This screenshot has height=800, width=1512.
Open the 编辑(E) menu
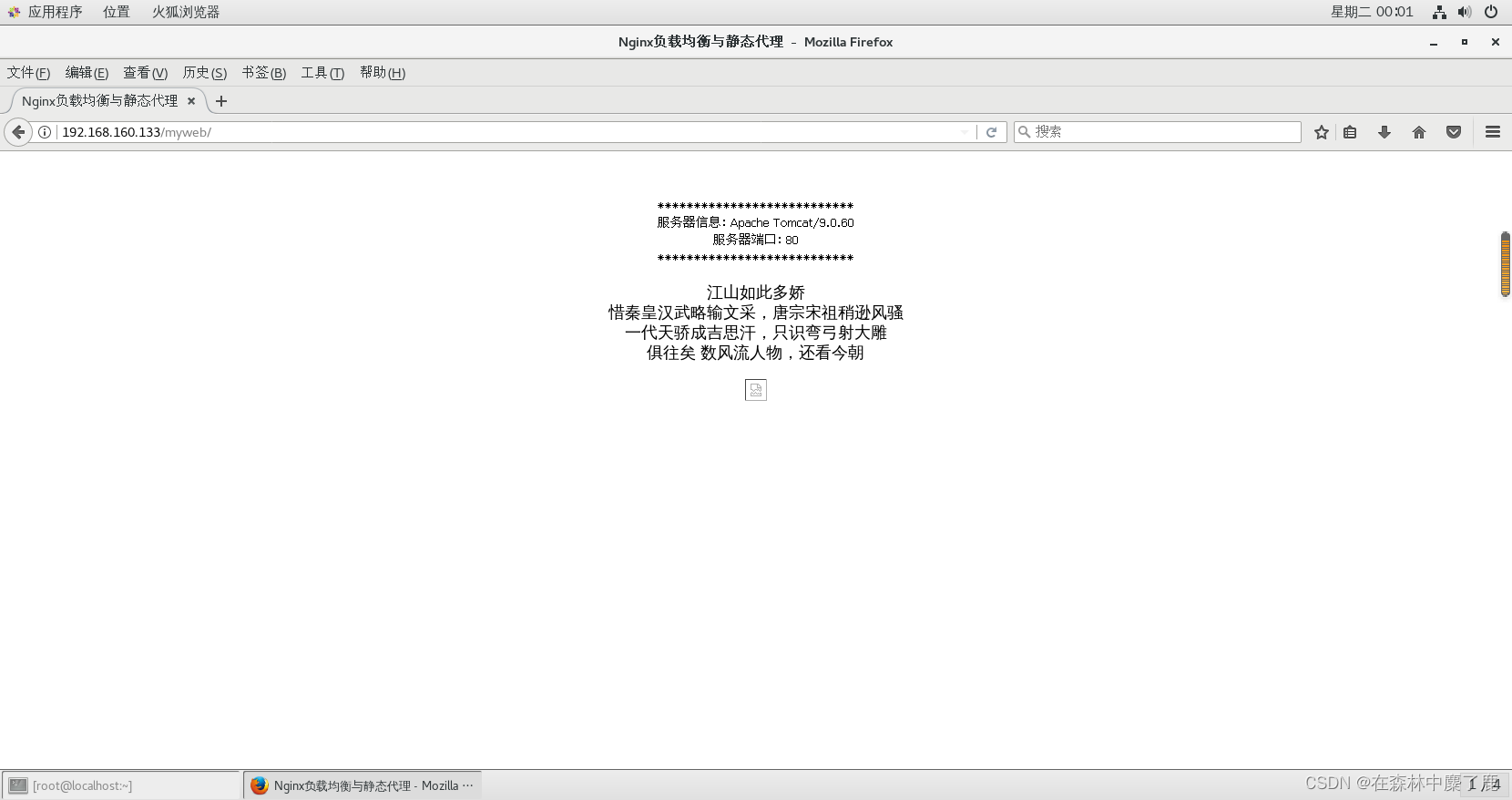[x=87, y=73]
